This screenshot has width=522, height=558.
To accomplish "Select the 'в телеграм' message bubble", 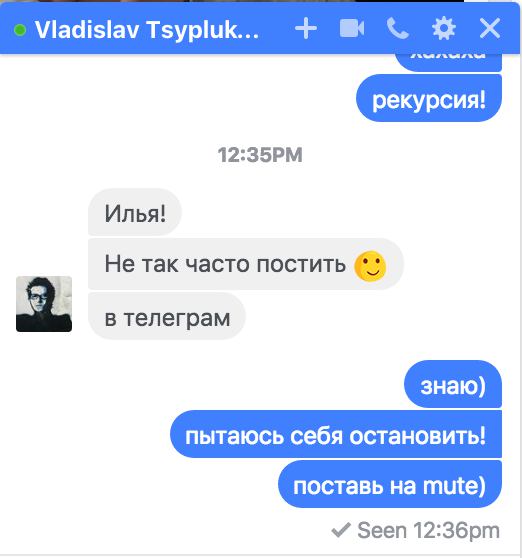I will [167, 316].
